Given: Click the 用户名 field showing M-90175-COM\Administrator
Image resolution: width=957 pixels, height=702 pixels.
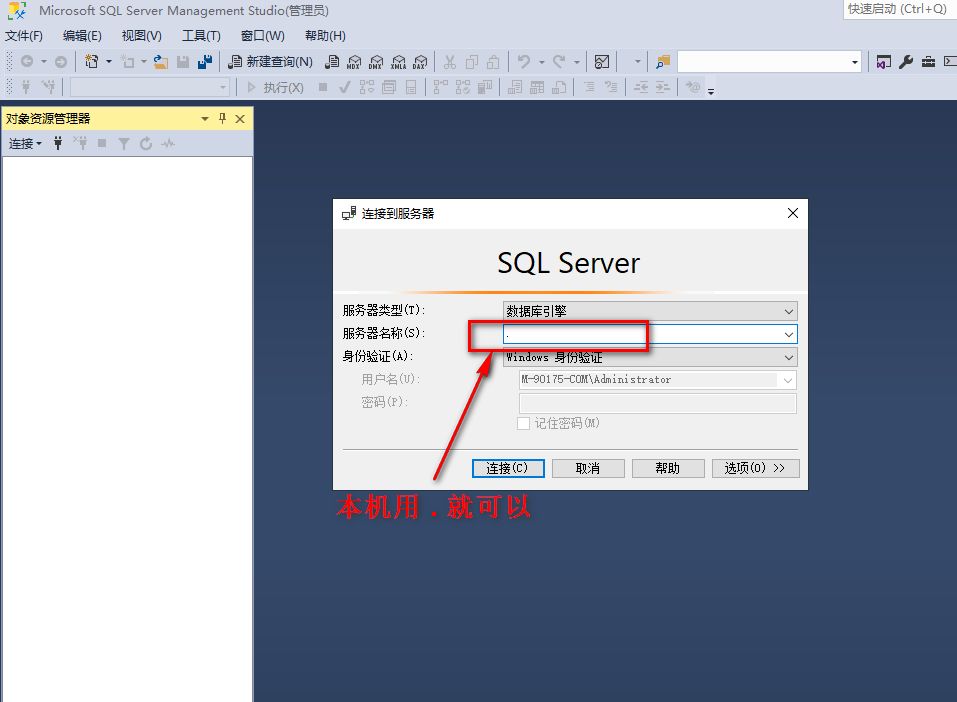Looking at the screenshot, I should coord(657,380).
